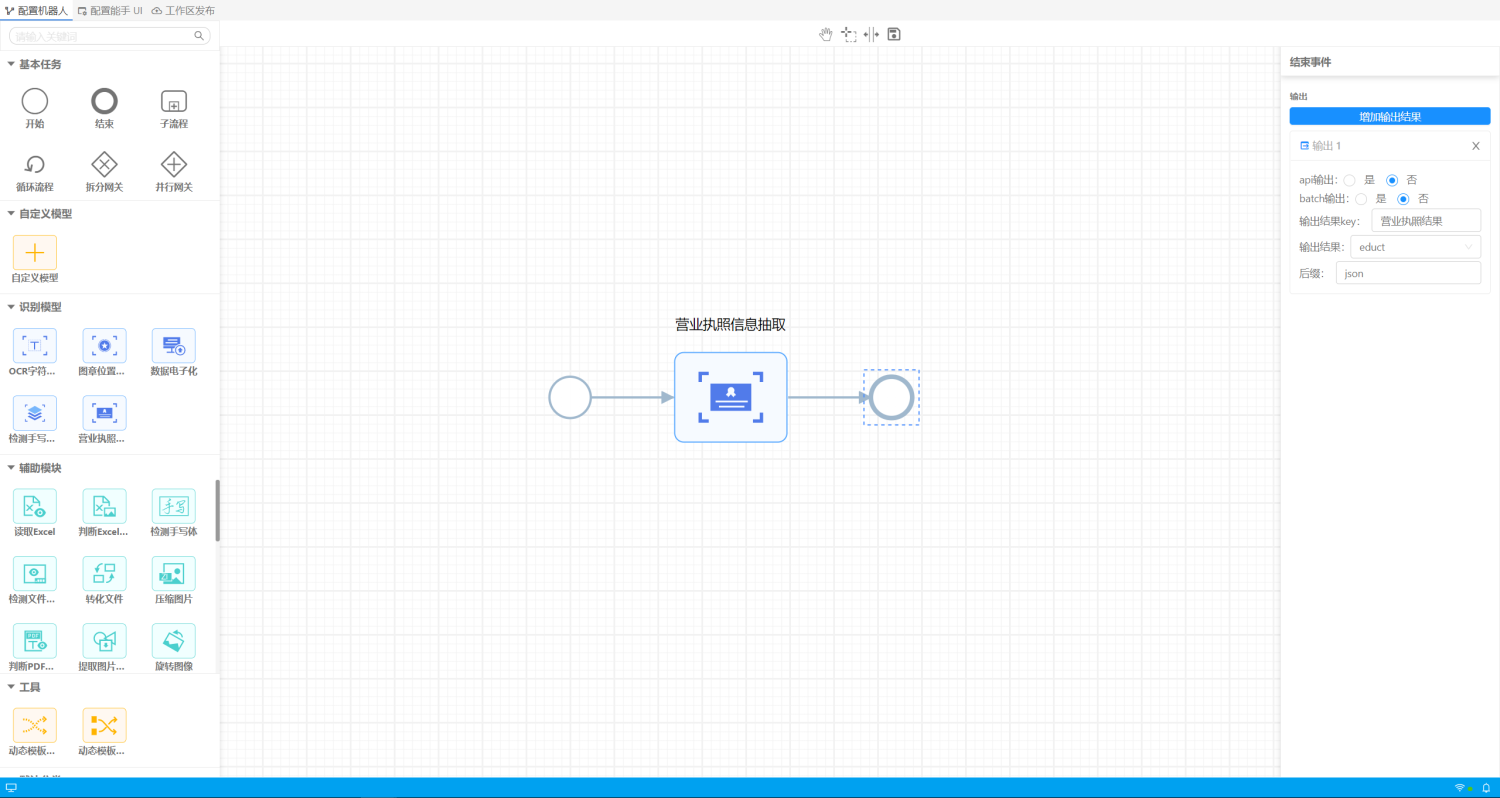The image size is (1500, 798).
Task: Select the 并行网关 parallel gateway shape
Action: pyautogui.click(x=174, y=164)
